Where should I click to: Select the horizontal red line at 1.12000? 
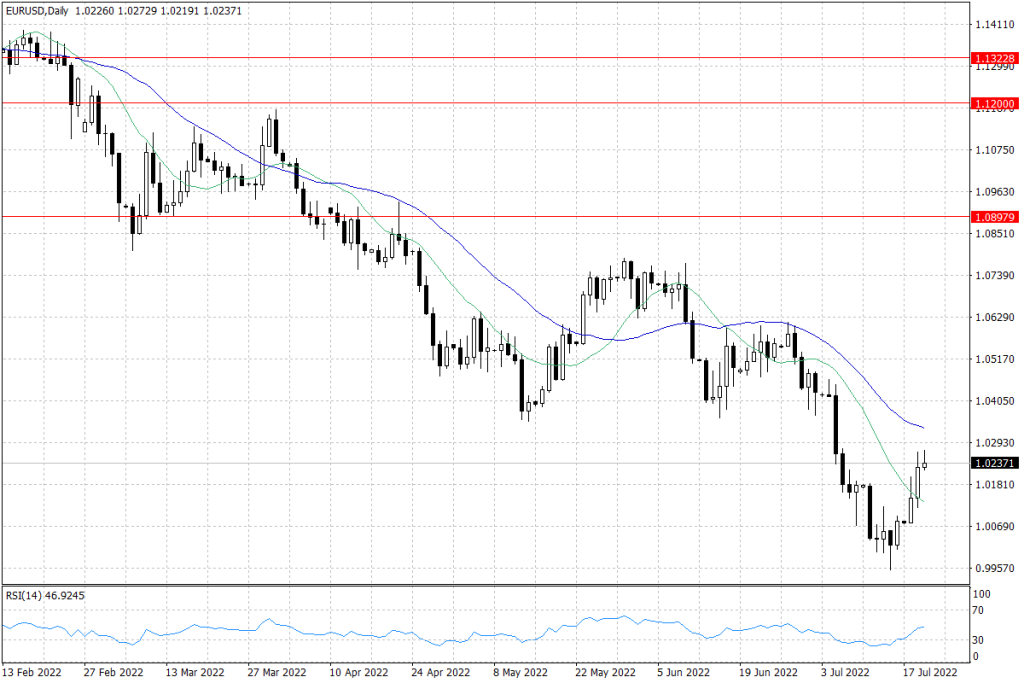coord(486,103)
